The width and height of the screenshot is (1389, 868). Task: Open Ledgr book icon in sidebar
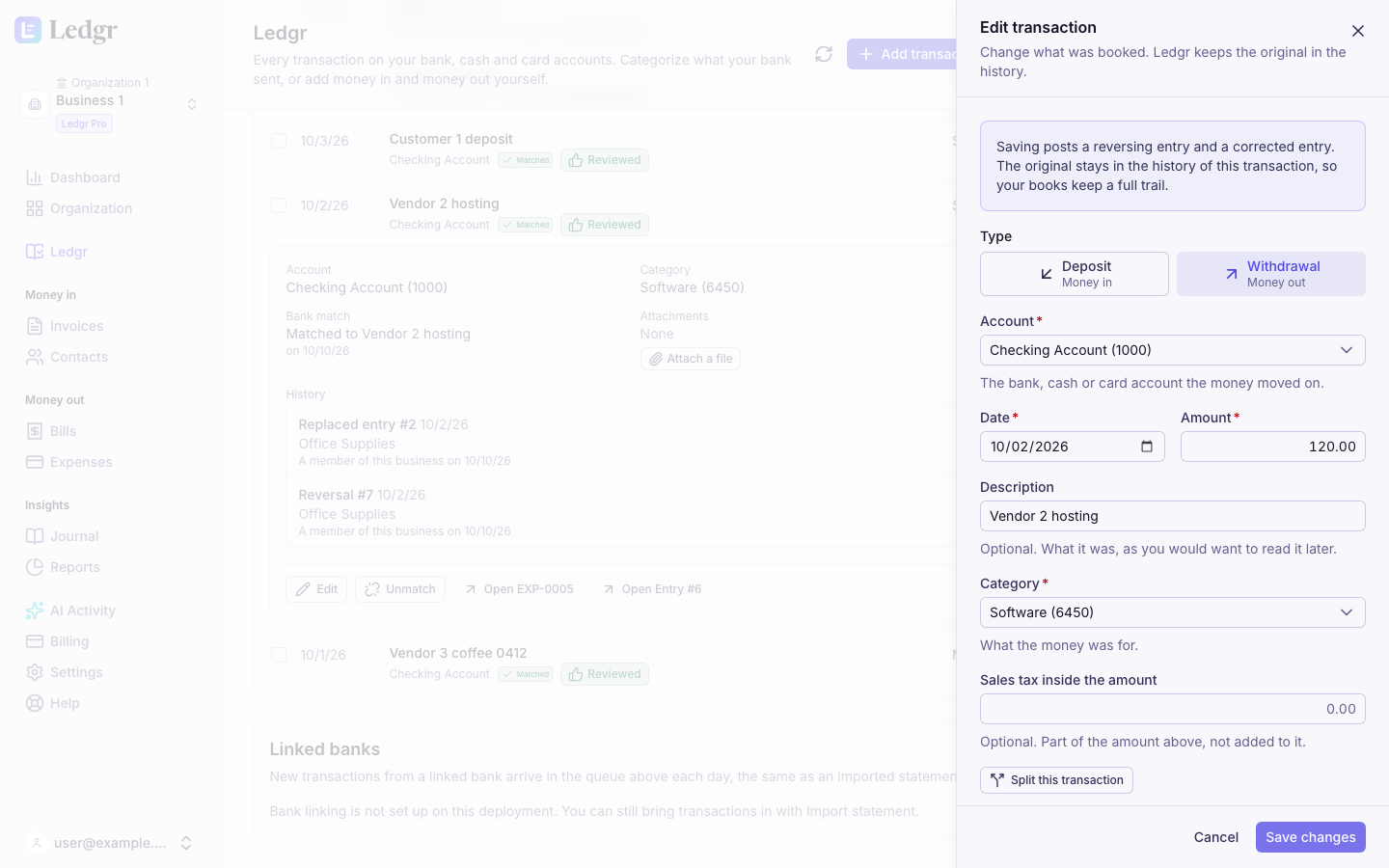click(35, 252)
